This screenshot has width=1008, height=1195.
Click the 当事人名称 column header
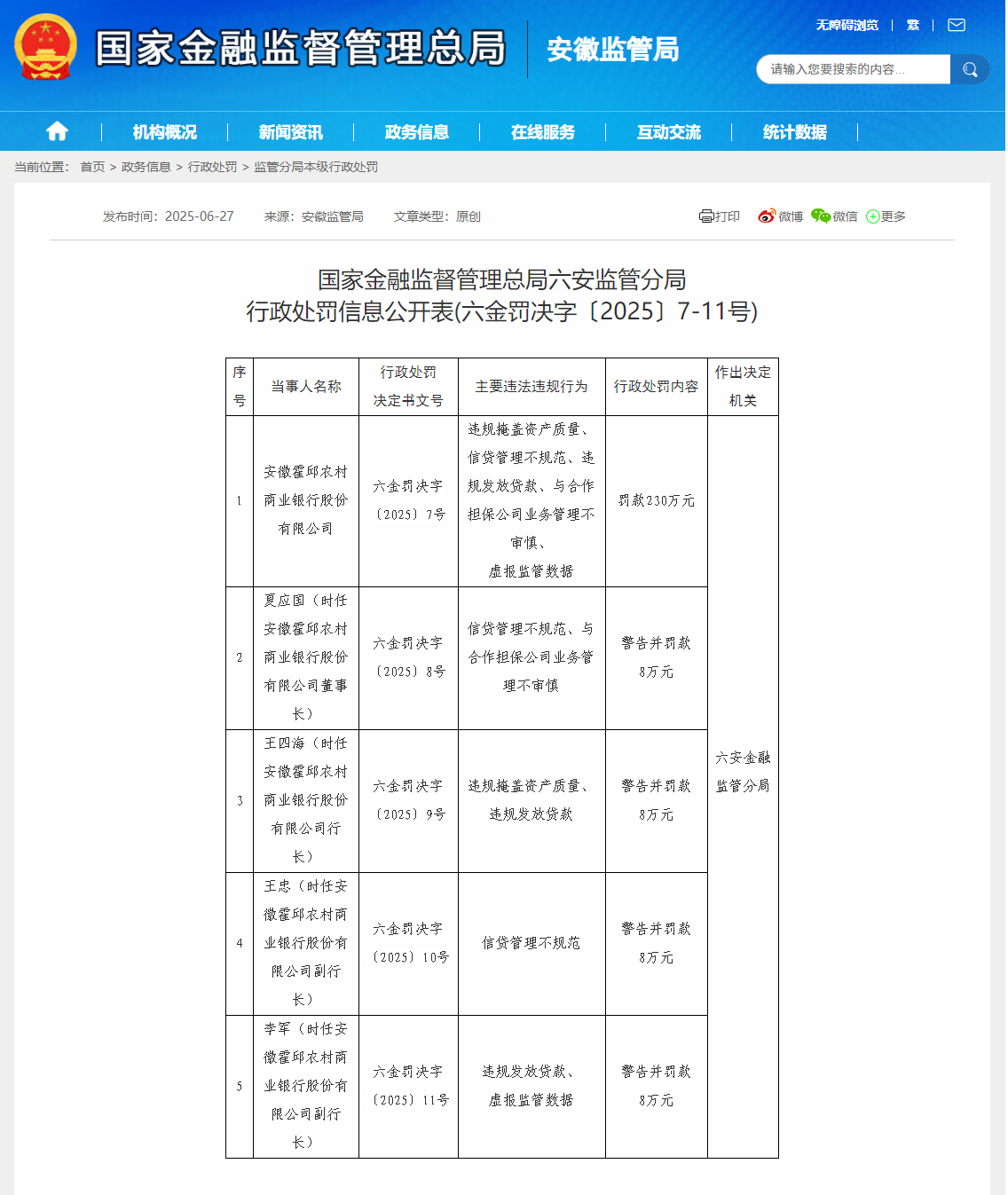click(306, 387)
